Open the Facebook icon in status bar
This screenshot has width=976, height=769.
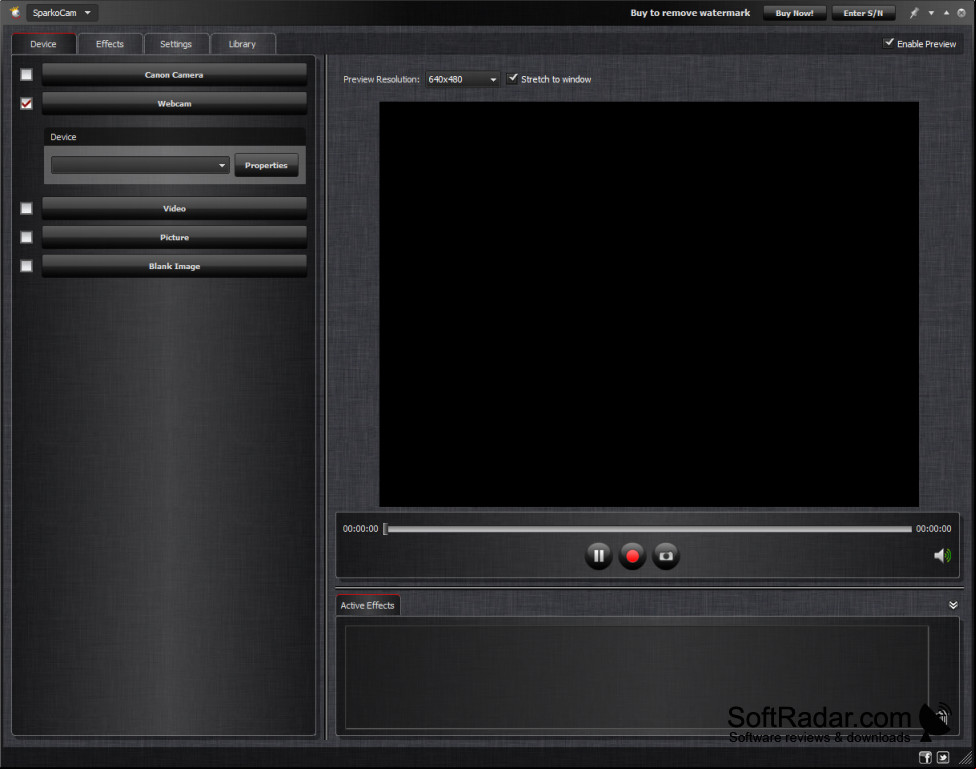(926, 757)
